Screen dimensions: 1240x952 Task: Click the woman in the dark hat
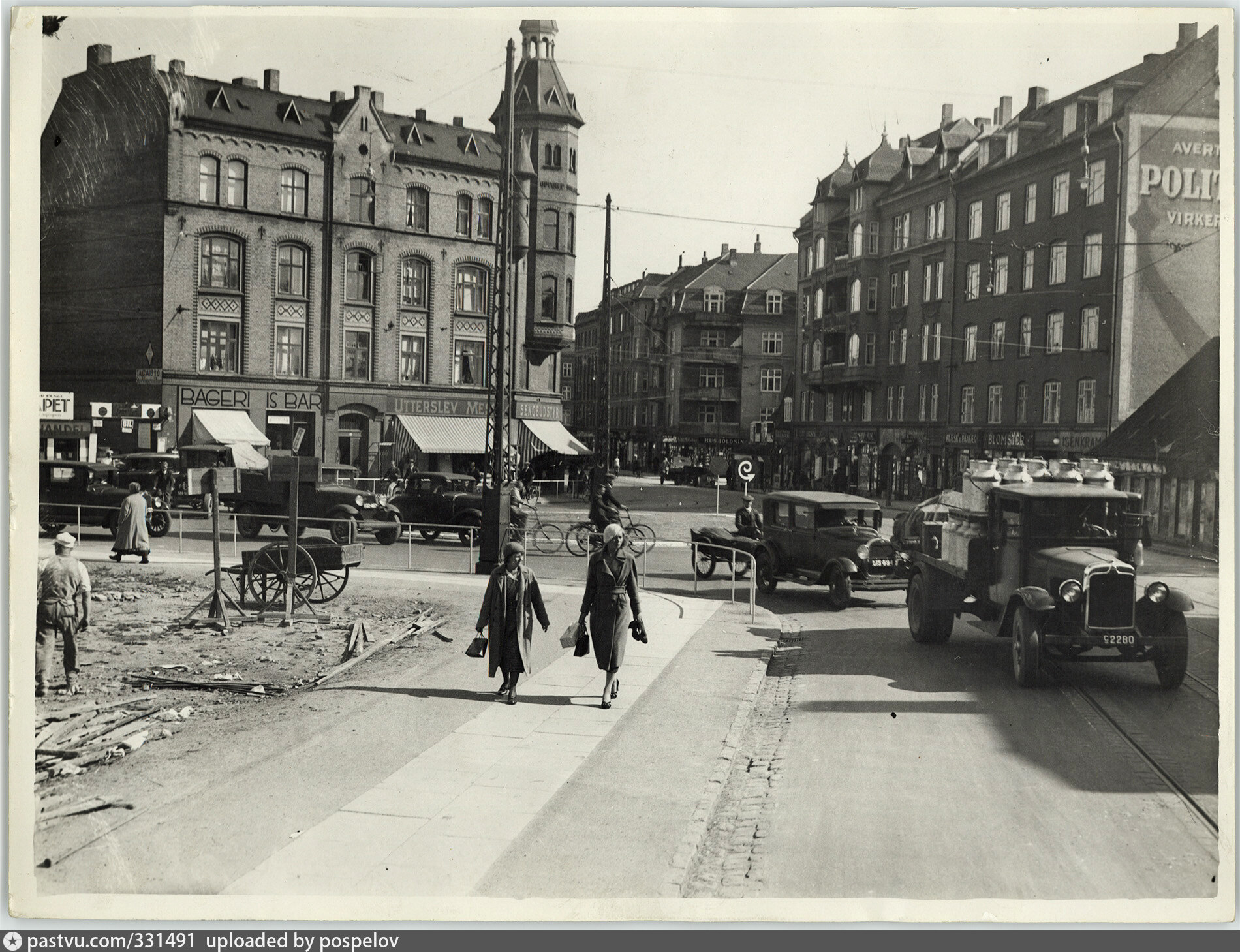click(510, 620)
